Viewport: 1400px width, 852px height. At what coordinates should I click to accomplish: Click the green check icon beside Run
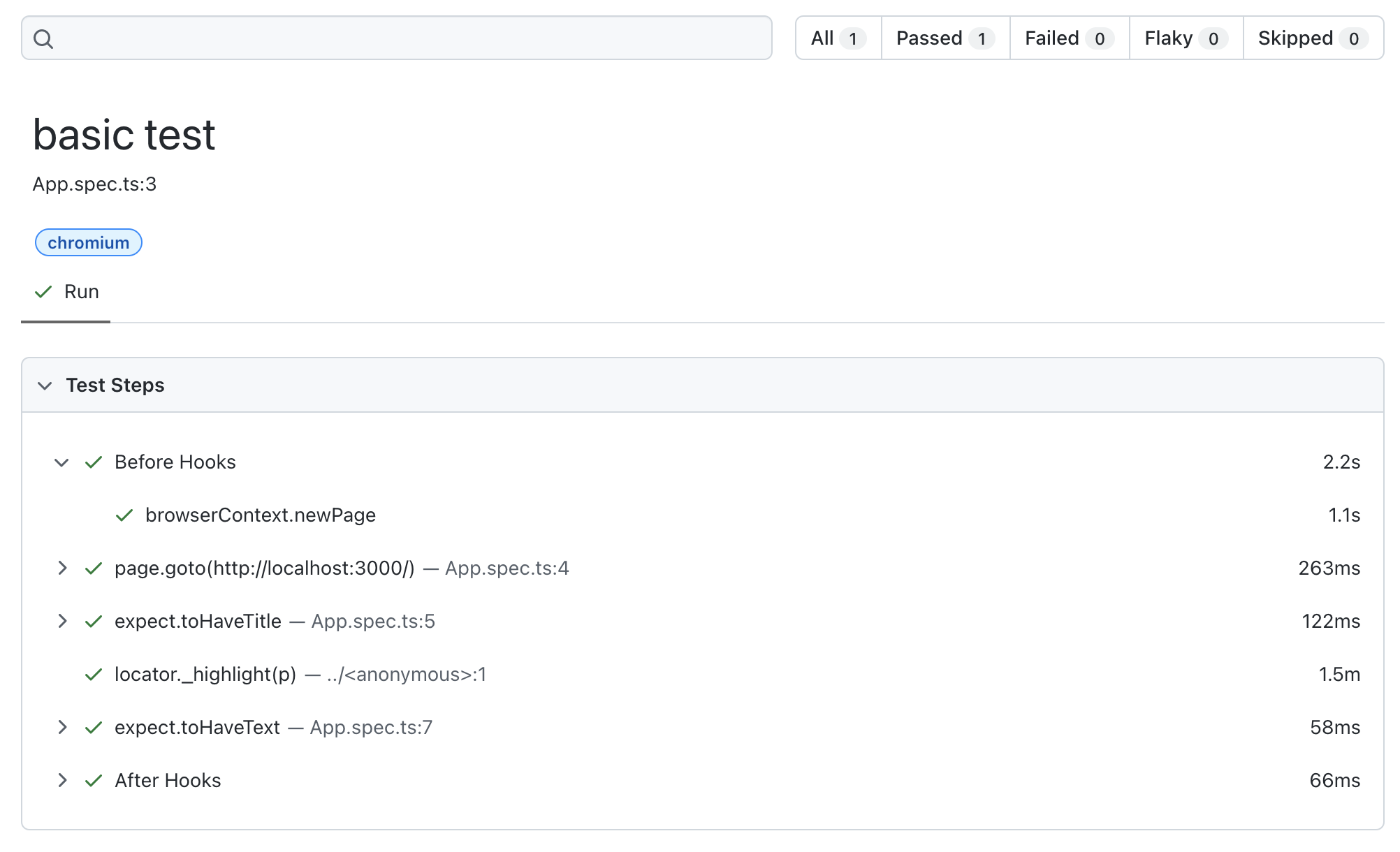pyautogui.click(x=43, y=291)
